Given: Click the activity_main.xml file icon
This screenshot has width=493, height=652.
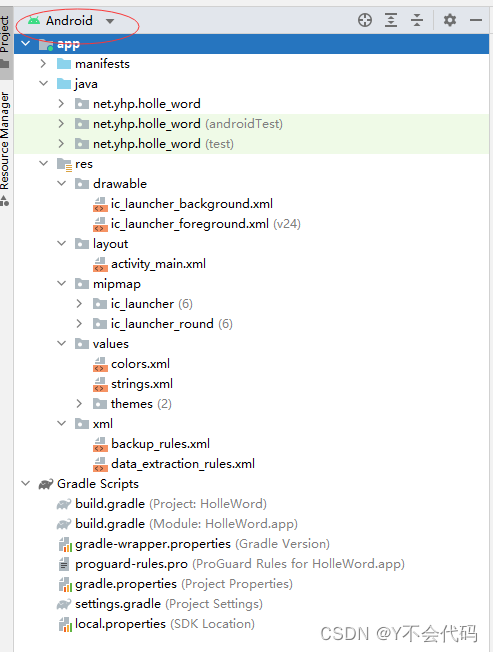Looking at the screenshot, I should tap(100, 264).
